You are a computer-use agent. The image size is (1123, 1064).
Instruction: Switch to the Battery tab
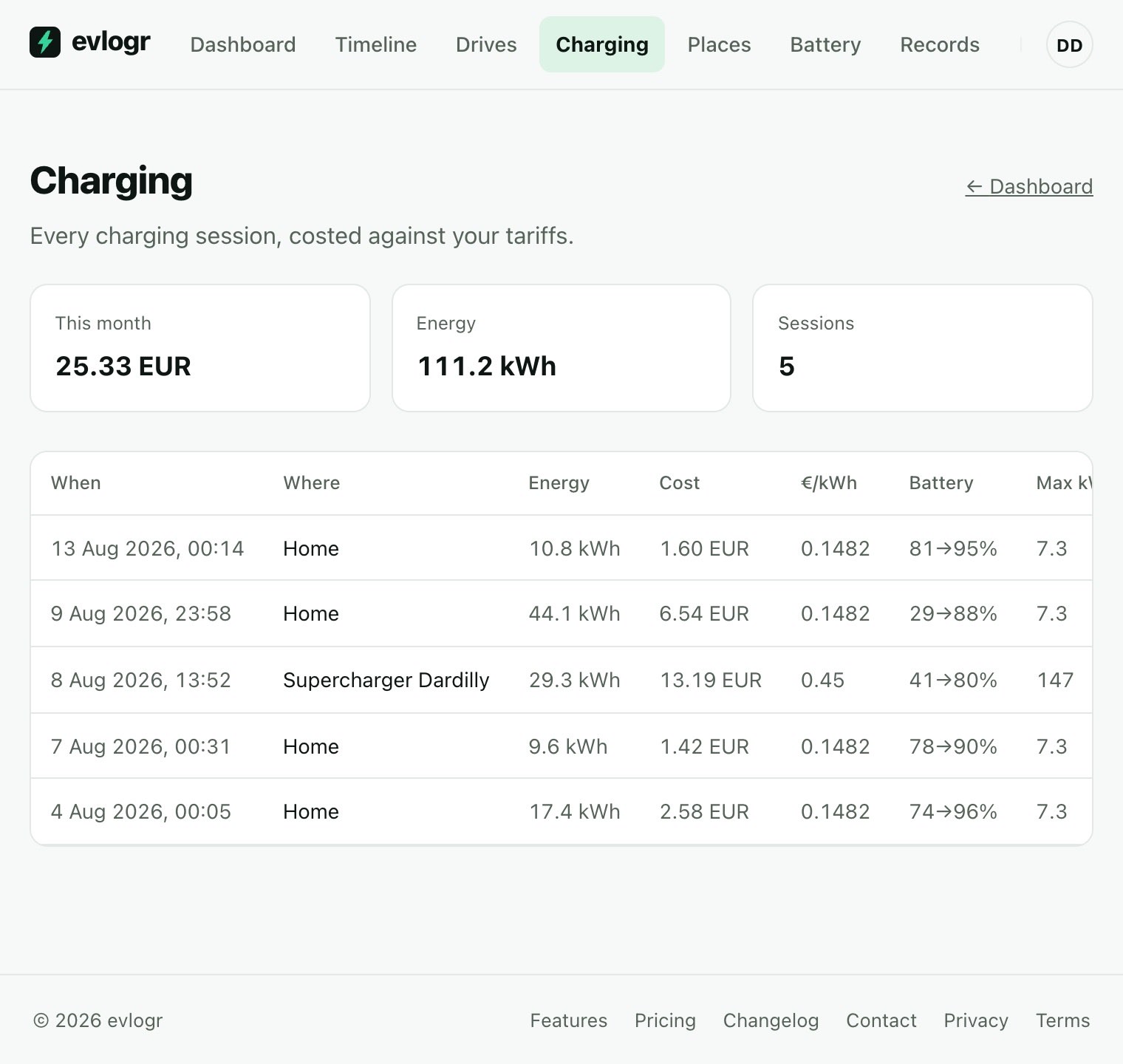(x=825, y=44)
